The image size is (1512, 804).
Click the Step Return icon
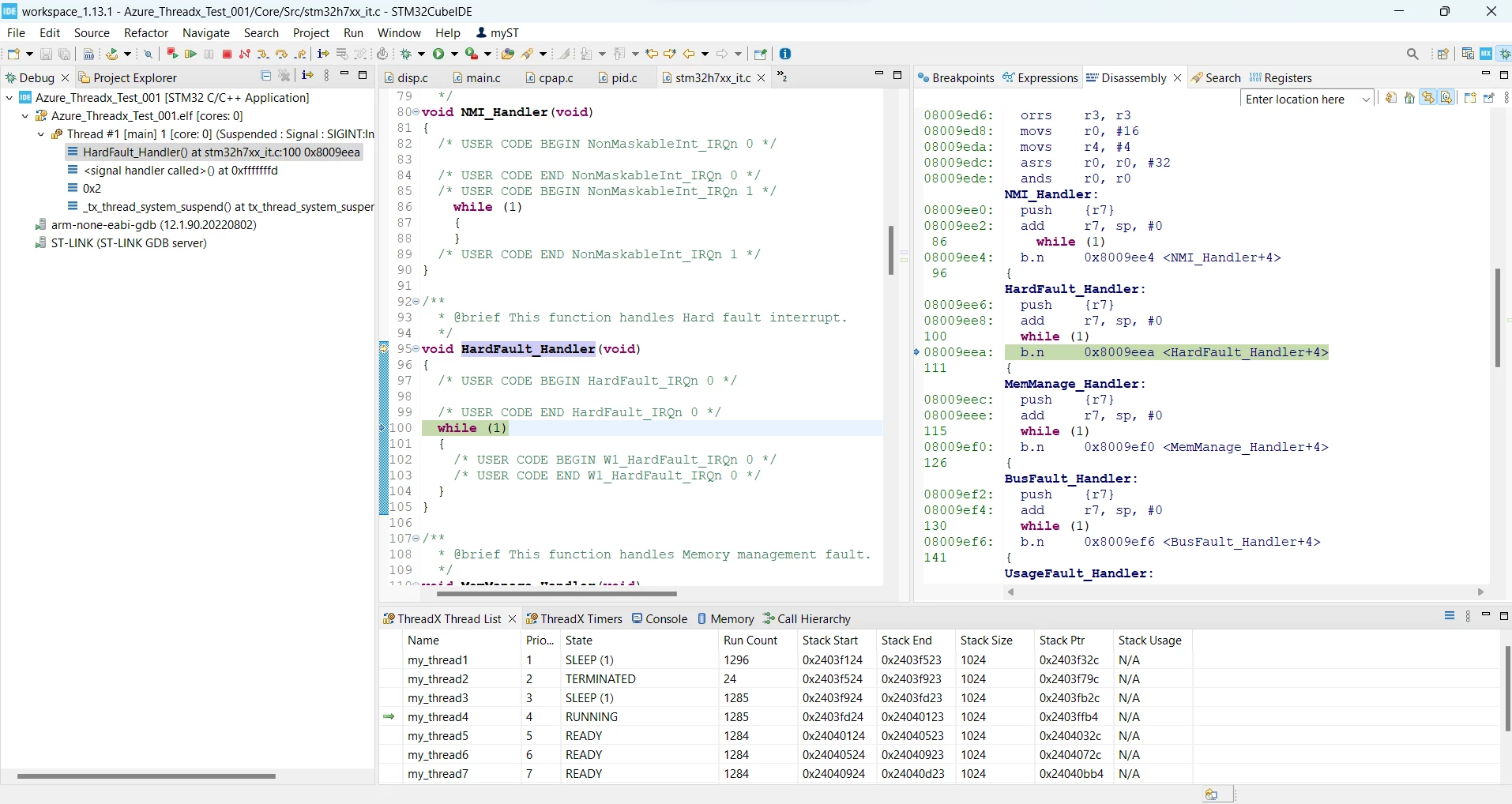point(300,54)
